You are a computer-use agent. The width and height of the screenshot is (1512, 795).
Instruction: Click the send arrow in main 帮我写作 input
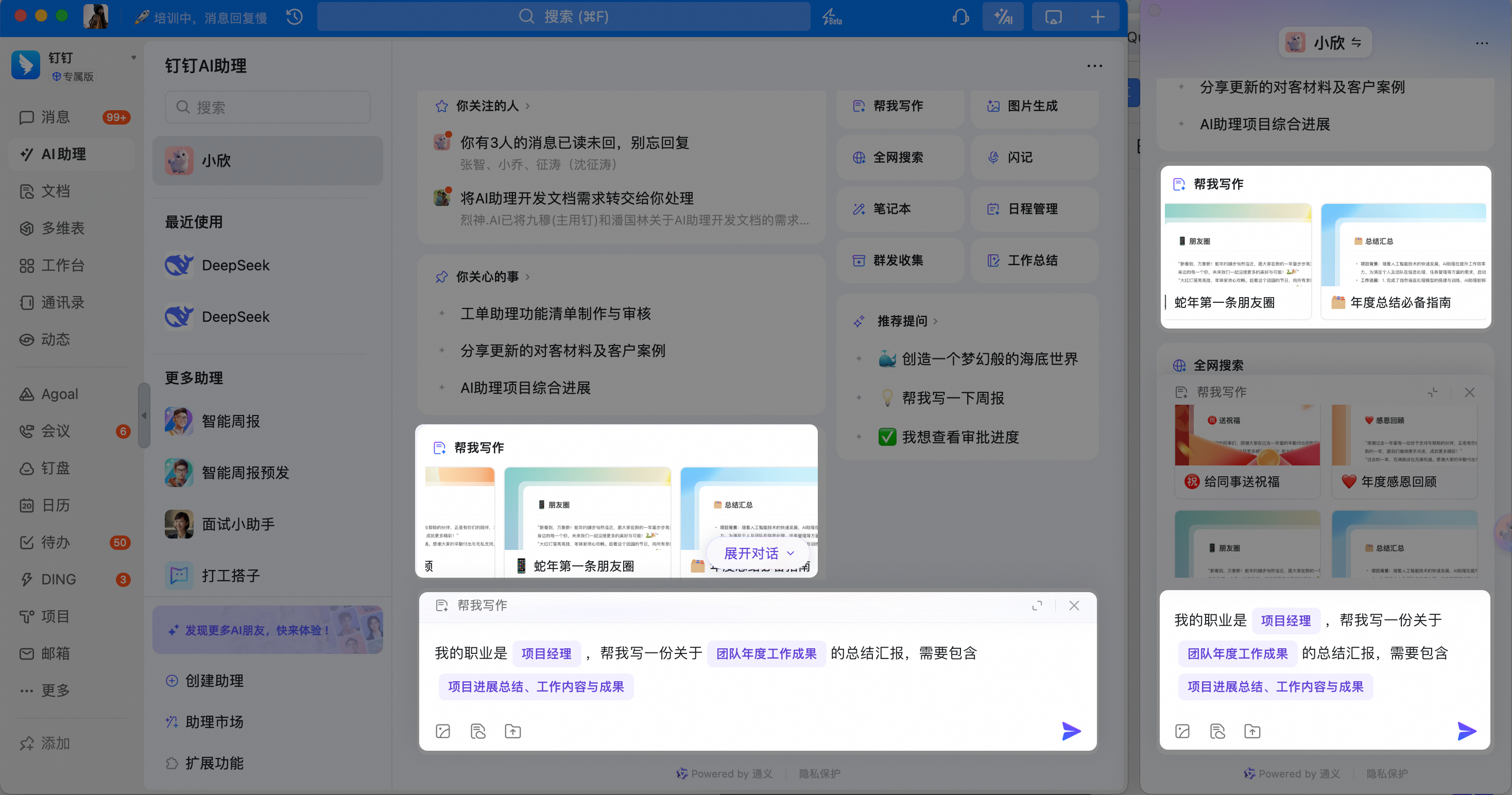tap(1071, 731)
